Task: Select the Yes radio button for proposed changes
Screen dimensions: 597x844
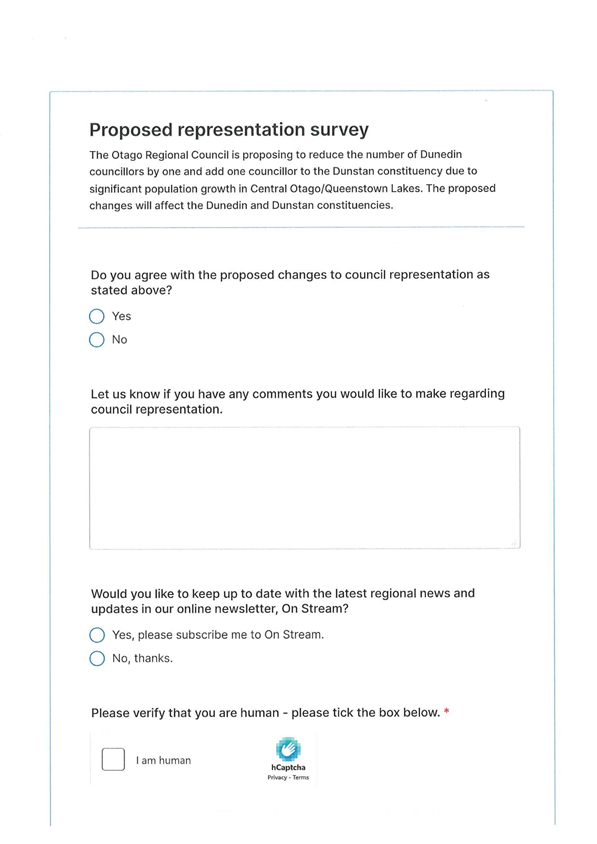Action: tap(97, 316)
